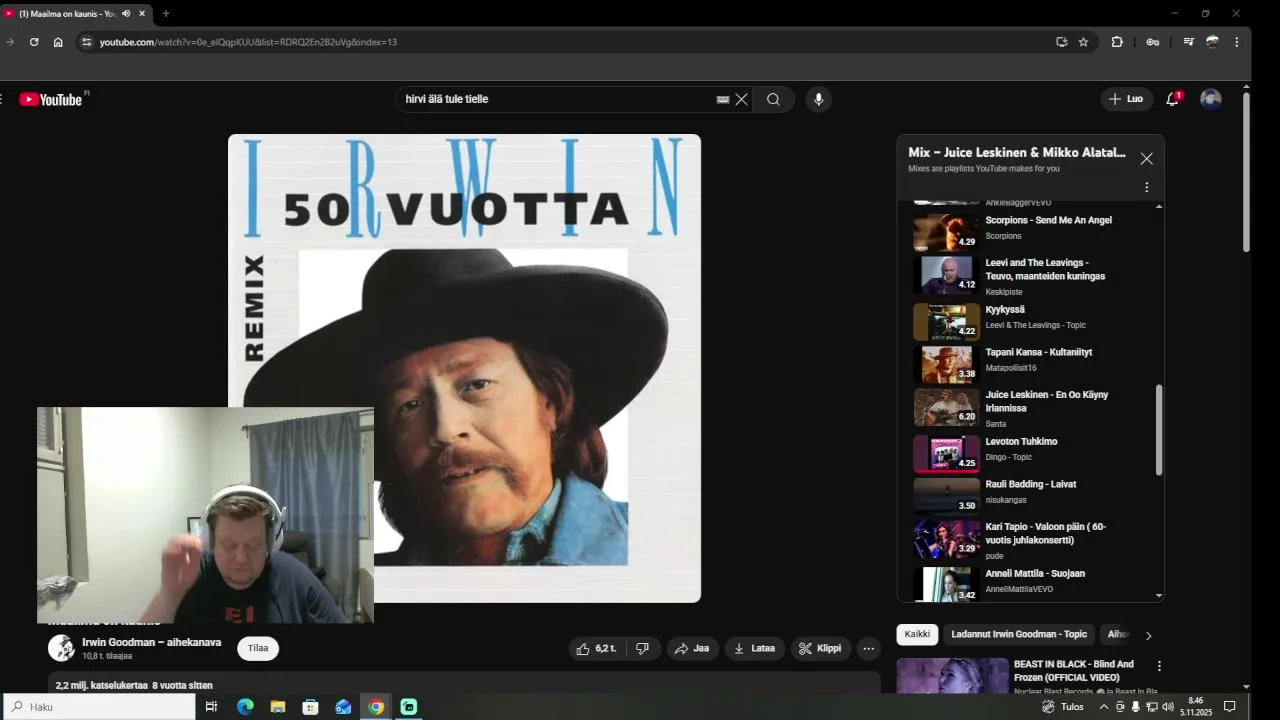Open File Explorer from taskbar
1280x720 pixels.
[278, 706]
